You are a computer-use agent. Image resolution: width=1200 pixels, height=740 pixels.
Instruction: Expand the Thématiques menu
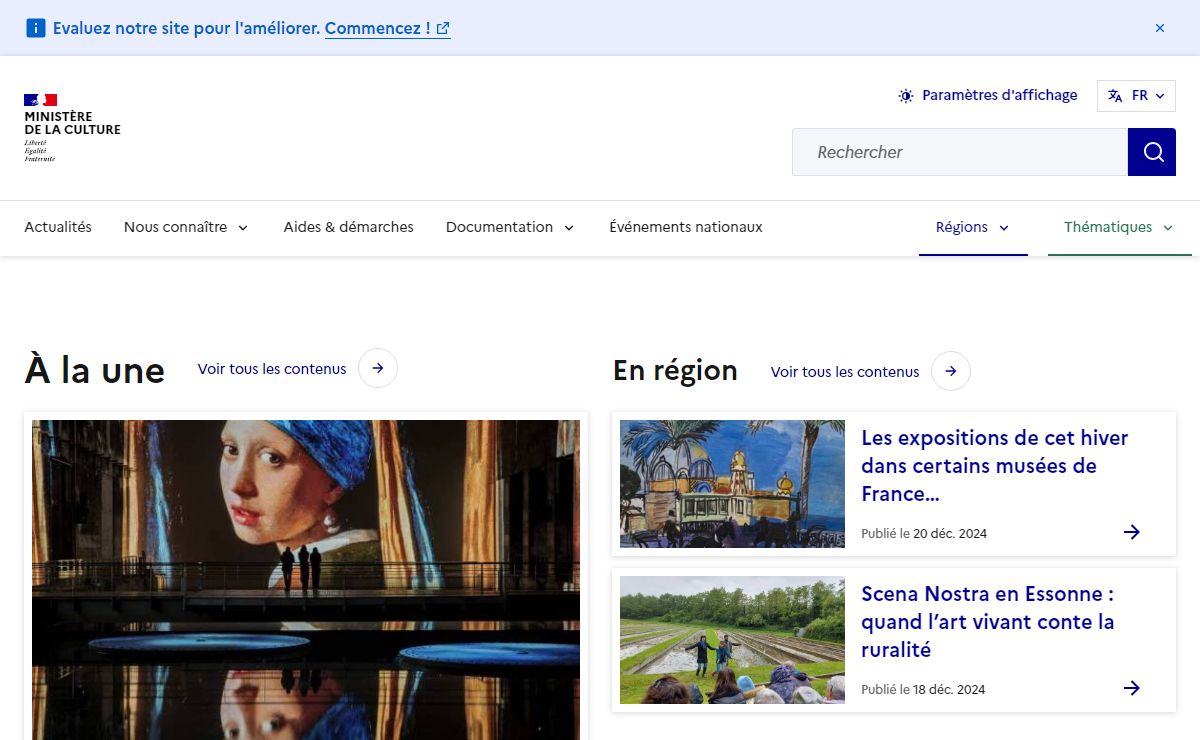pos(1119,227)
